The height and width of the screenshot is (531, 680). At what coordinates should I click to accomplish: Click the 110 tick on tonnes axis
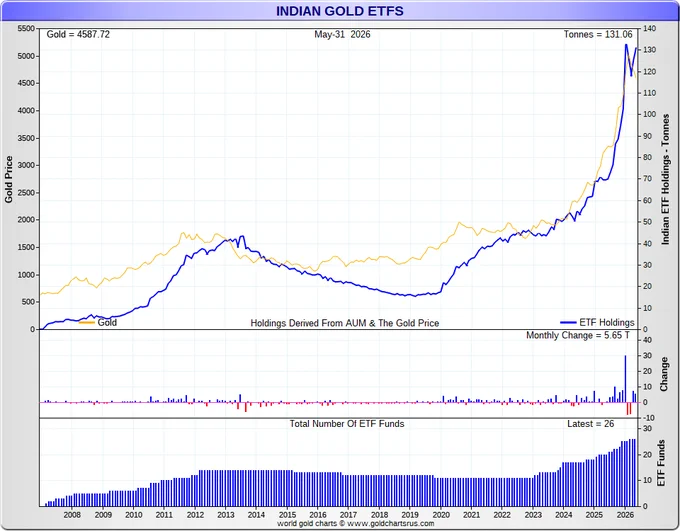(x=649, y=93)
